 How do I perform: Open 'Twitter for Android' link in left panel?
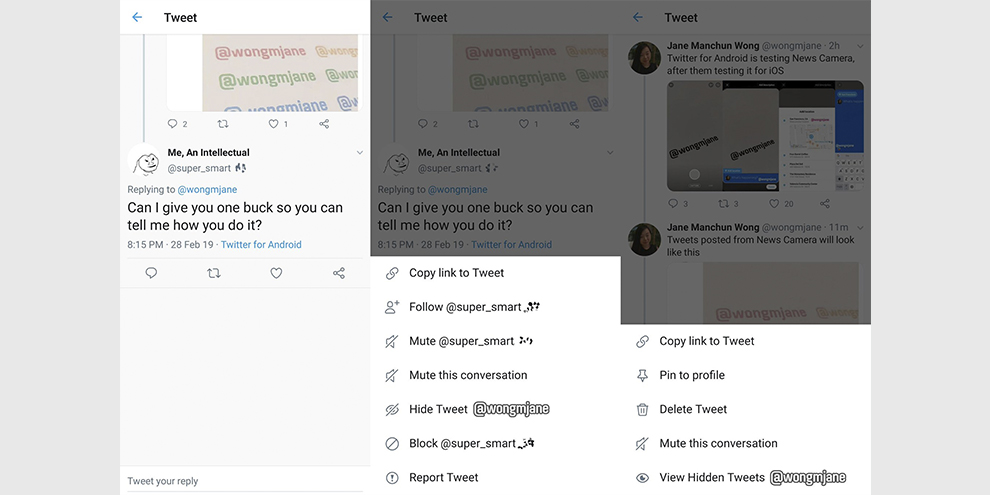261,244
